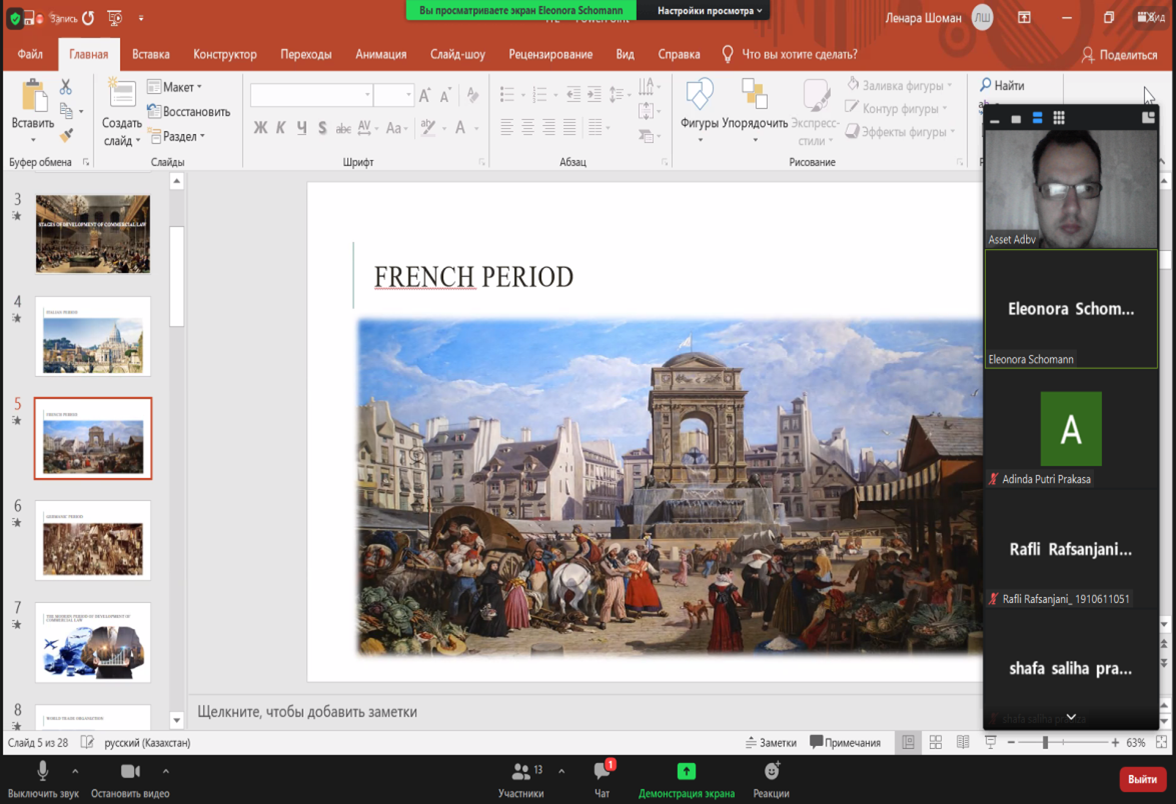Screen dimensions: 1176x804
Task: Click the Paste (Вставить) clipboard icon
Action: [33, 96]
